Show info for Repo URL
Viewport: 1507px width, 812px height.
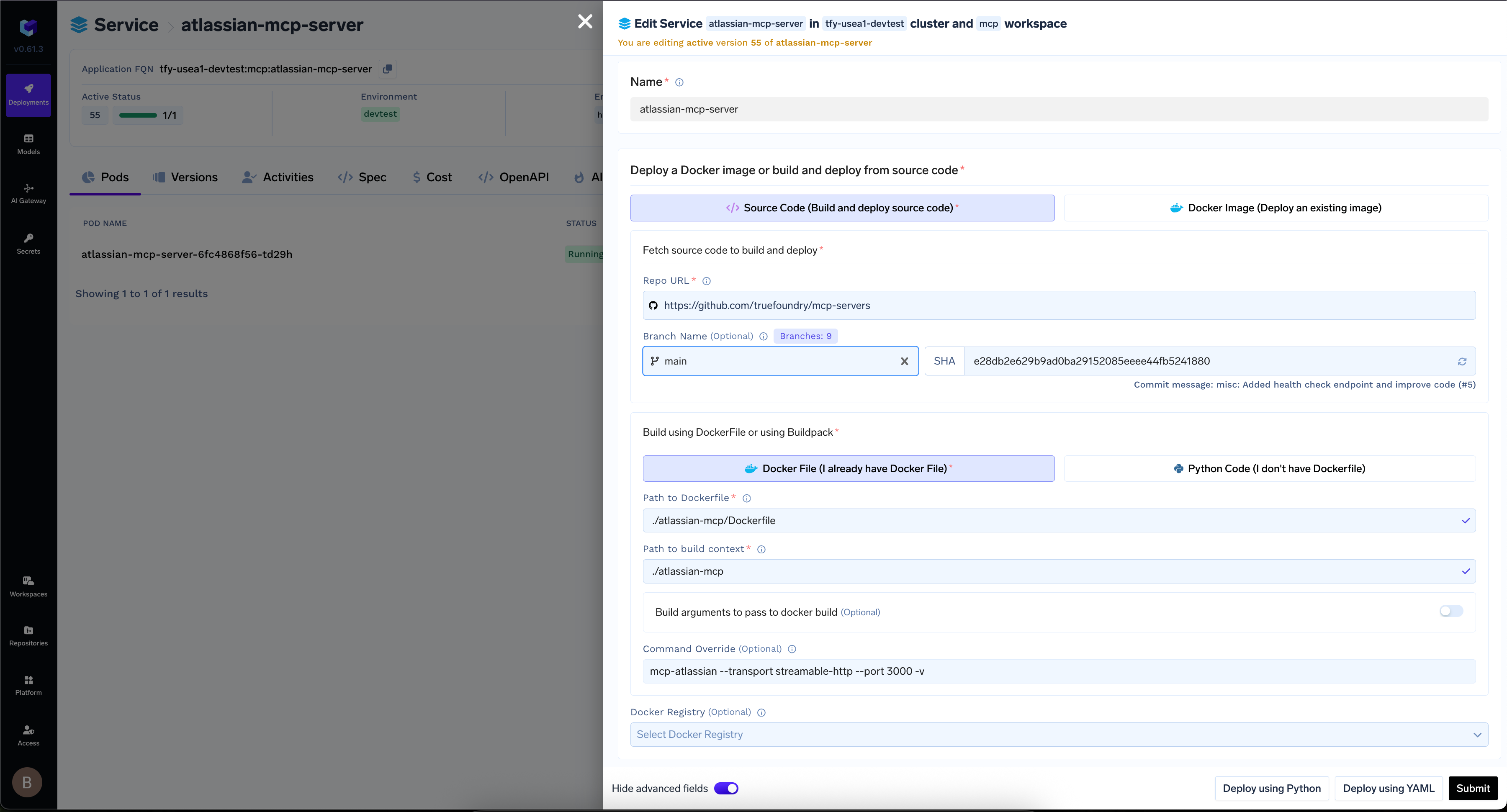click(707, 281)
